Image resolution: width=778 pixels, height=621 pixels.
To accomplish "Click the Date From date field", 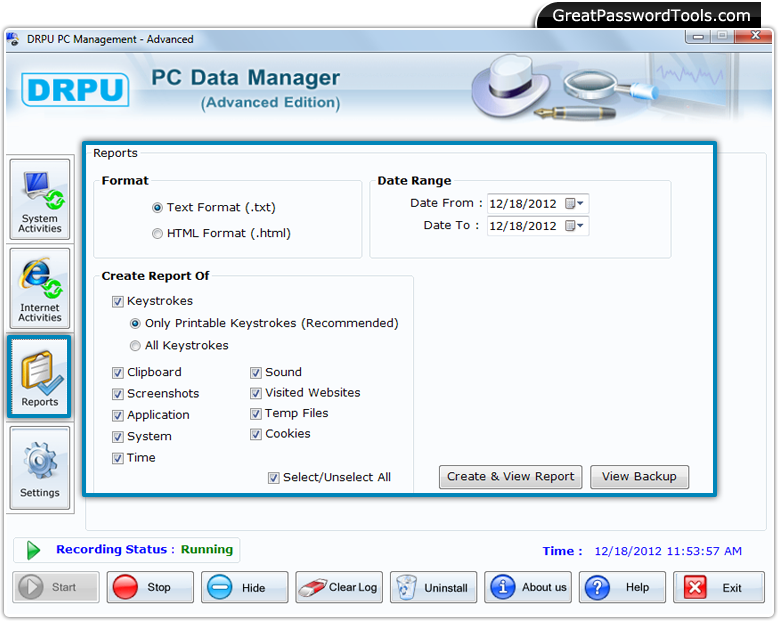I will (x=538, y=203).
